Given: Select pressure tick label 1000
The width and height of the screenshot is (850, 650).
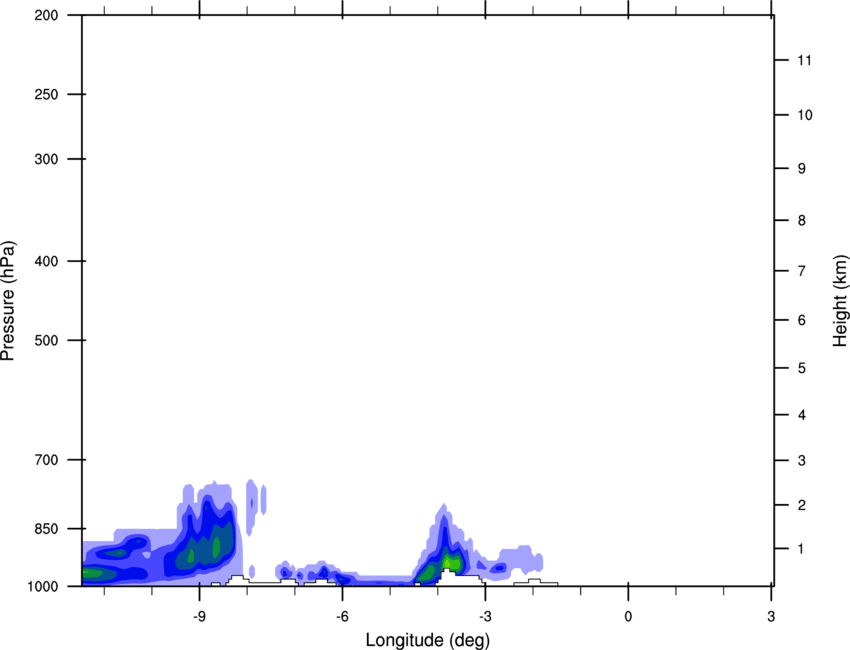Looking at the screenshot, I should pos(43,586).
